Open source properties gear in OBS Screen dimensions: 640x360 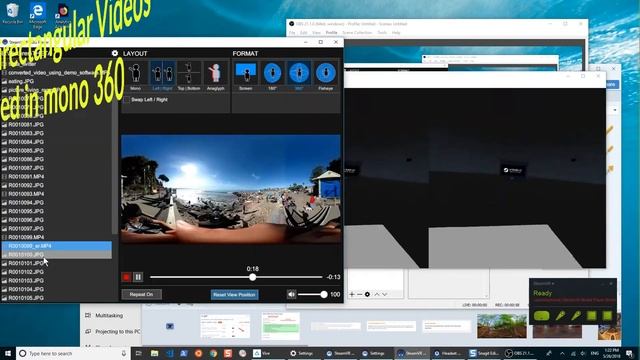click(x=367, y=294)
